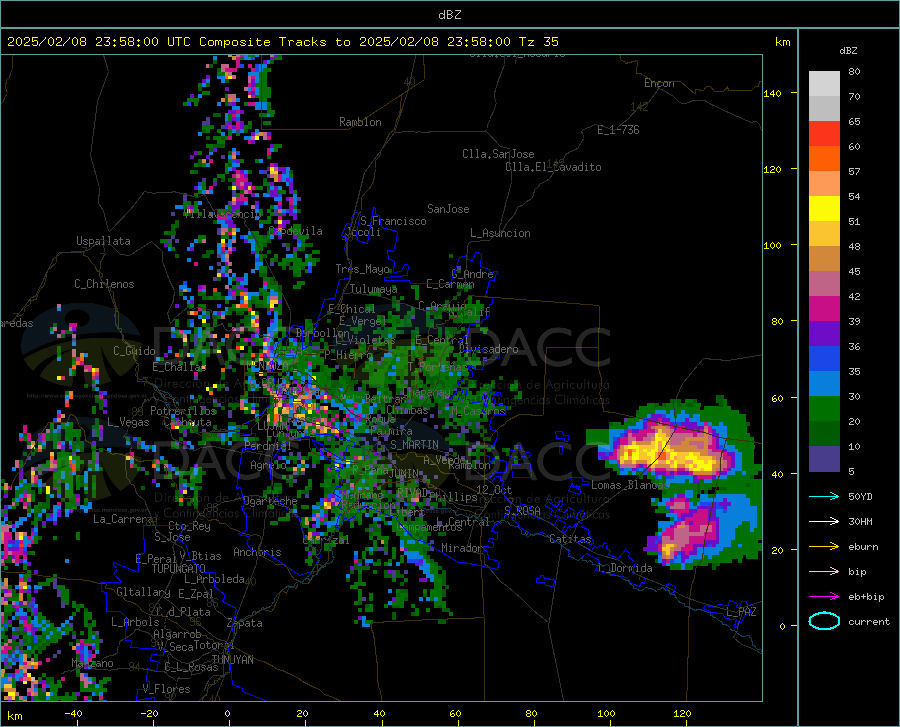Click the V_Flores label at bottom
Viewport: 900px width, 727px height.
[166, 689]
